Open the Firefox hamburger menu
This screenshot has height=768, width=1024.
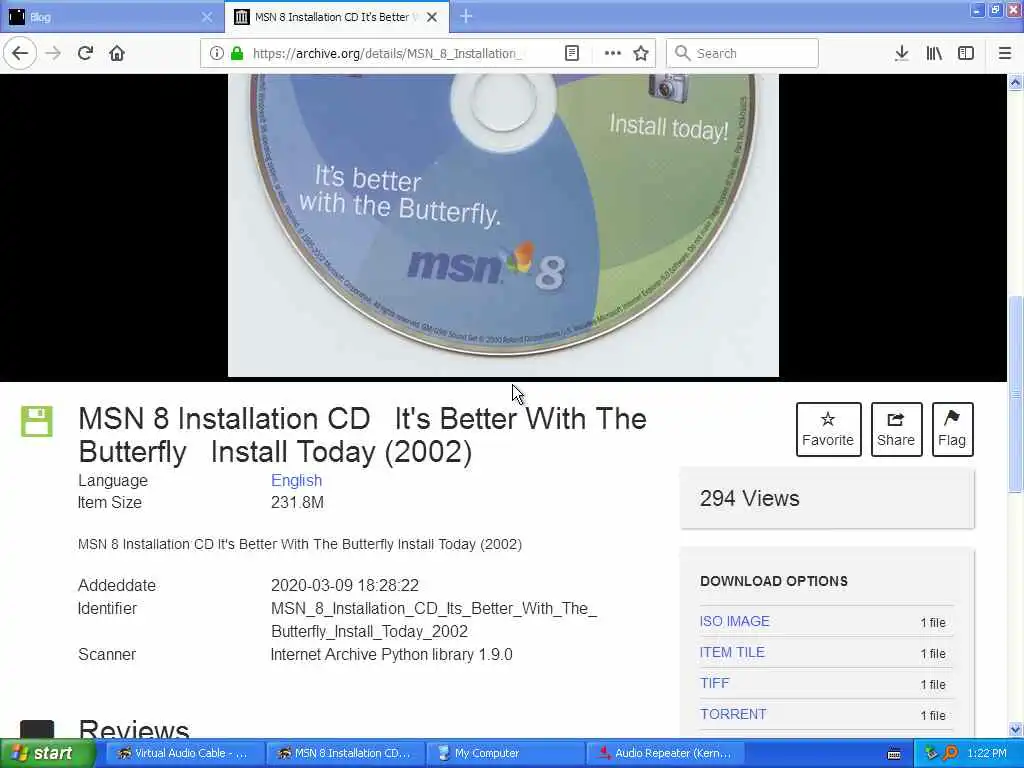tap(1005, 54)
